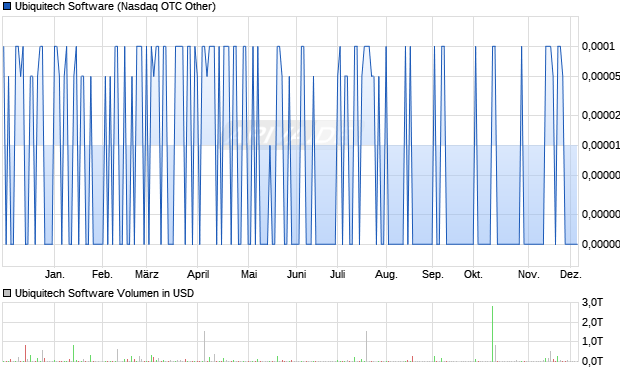Select the 'Juni' month label

pyautogui.click(x=297, y=274)
